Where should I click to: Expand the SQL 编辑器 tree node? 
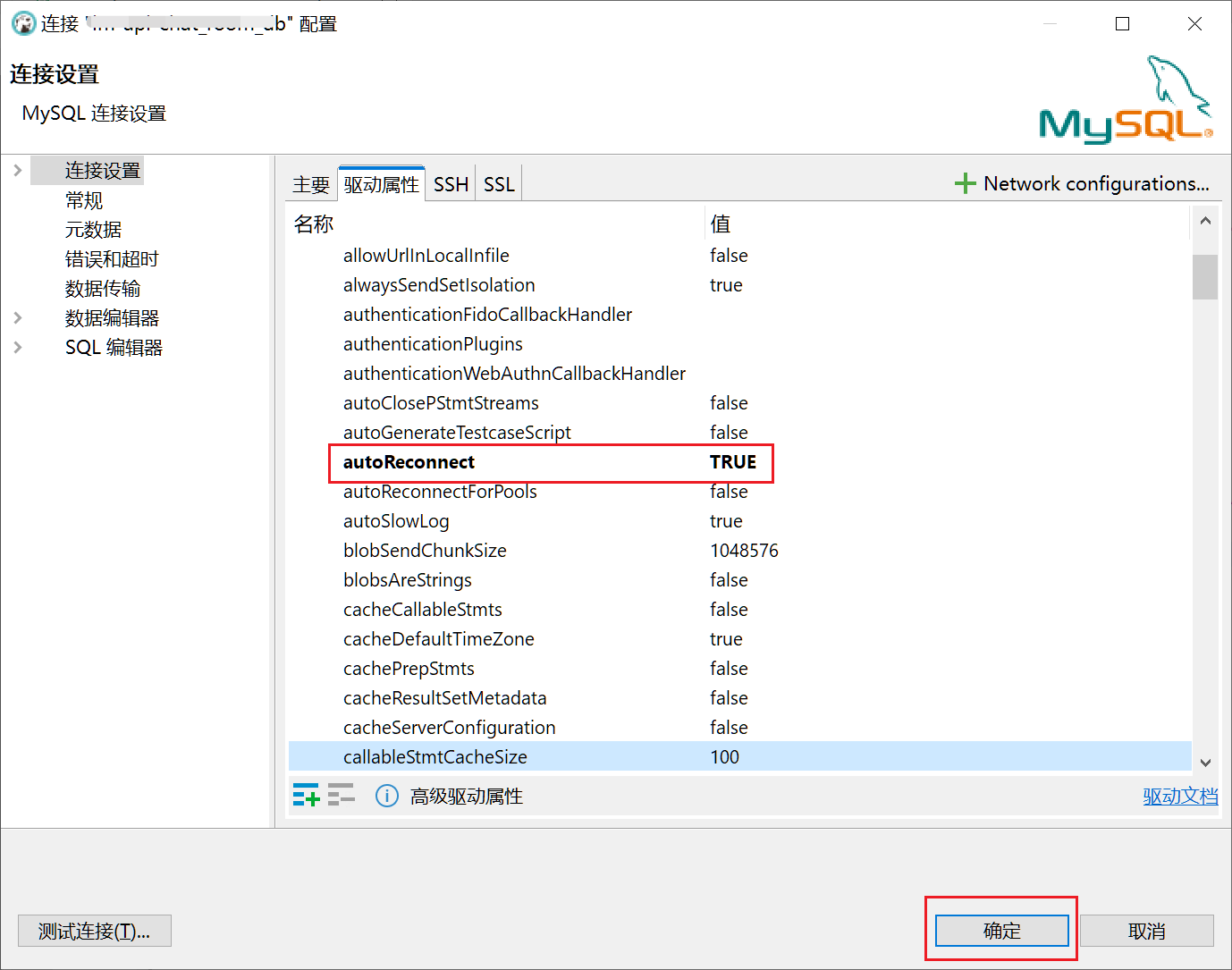pos(18,347)
